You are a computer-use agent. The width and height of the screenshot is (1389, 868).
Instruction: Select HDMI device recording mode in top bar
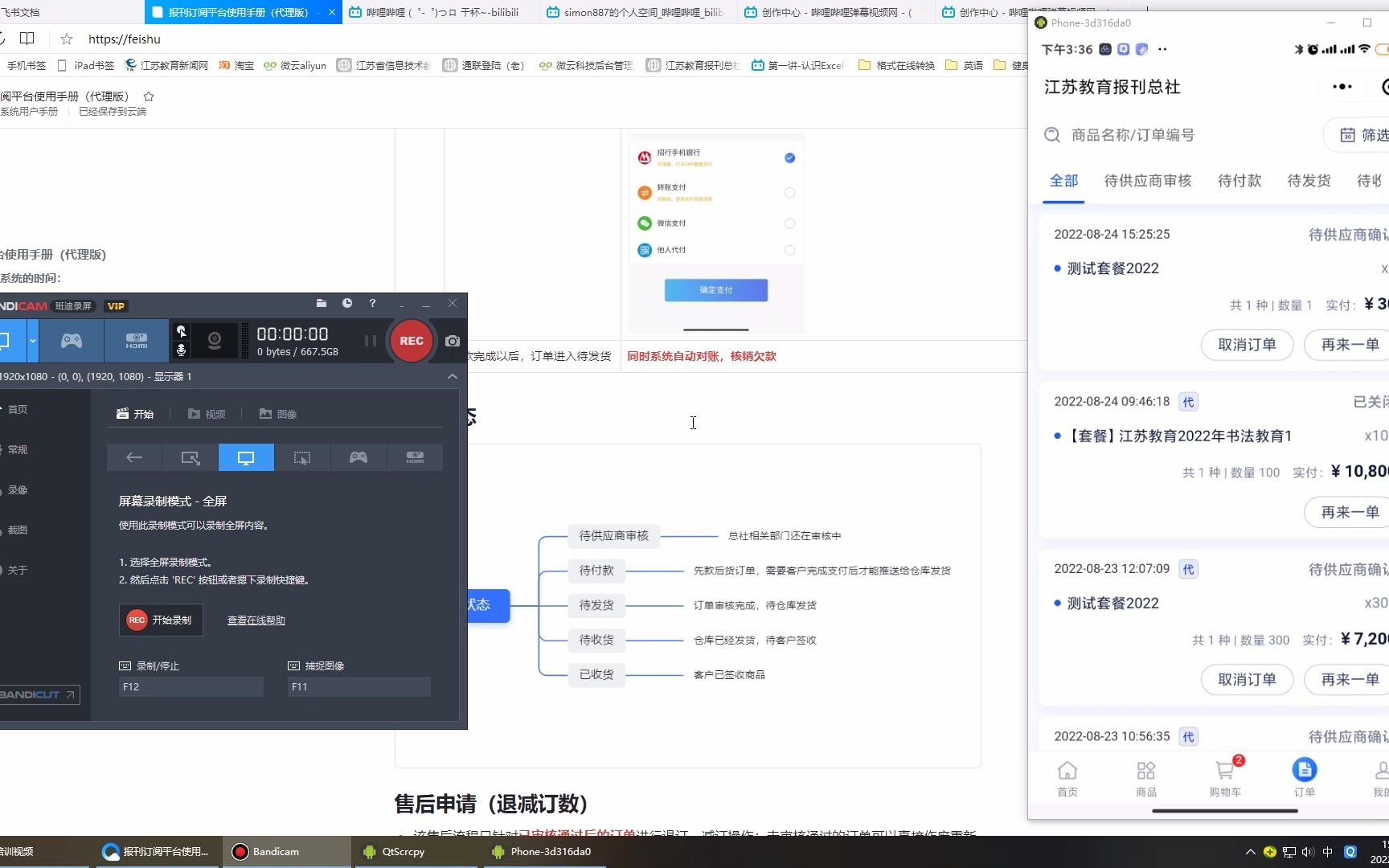point(137,341)
